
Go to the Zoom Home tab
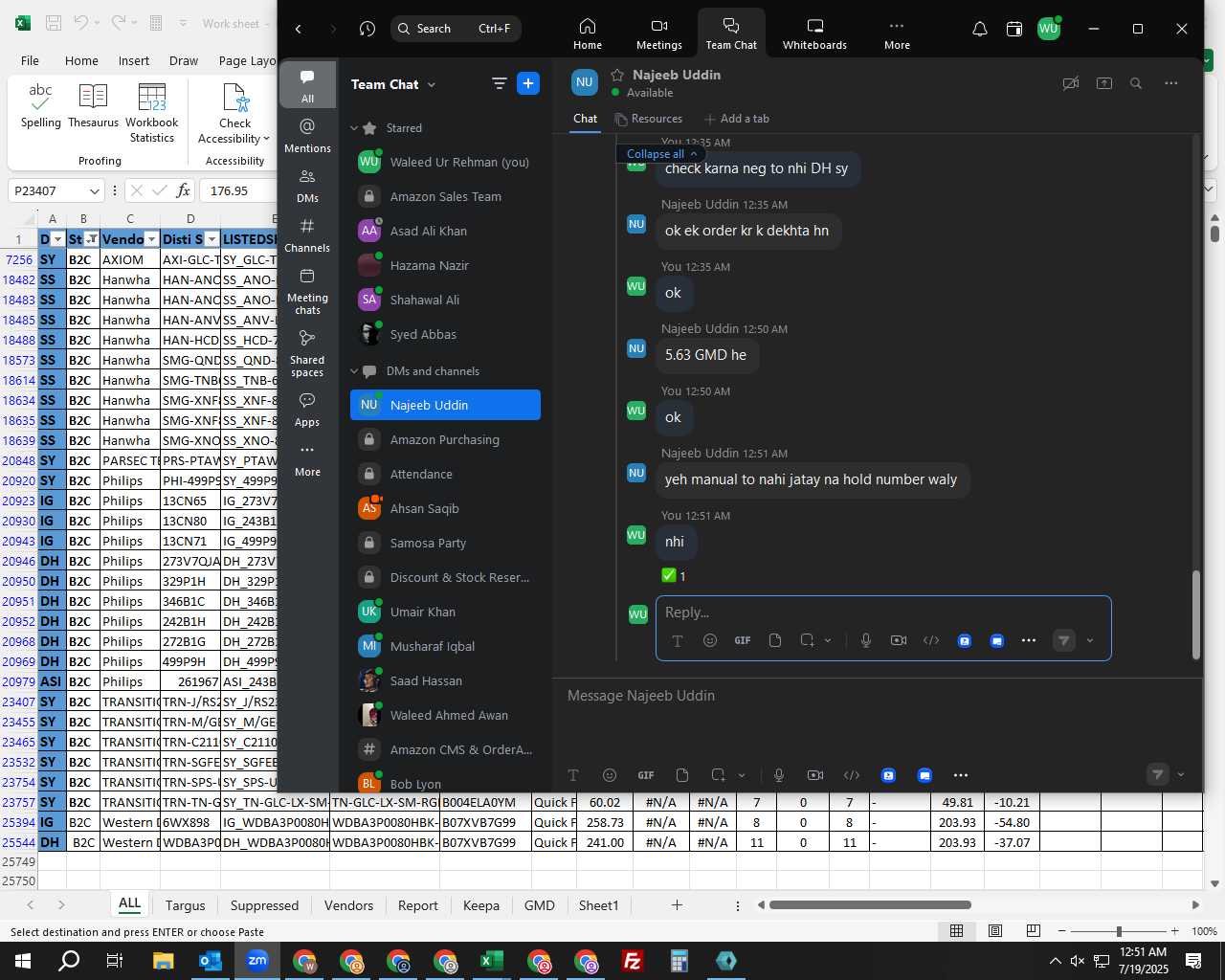[x=588, y=33]
